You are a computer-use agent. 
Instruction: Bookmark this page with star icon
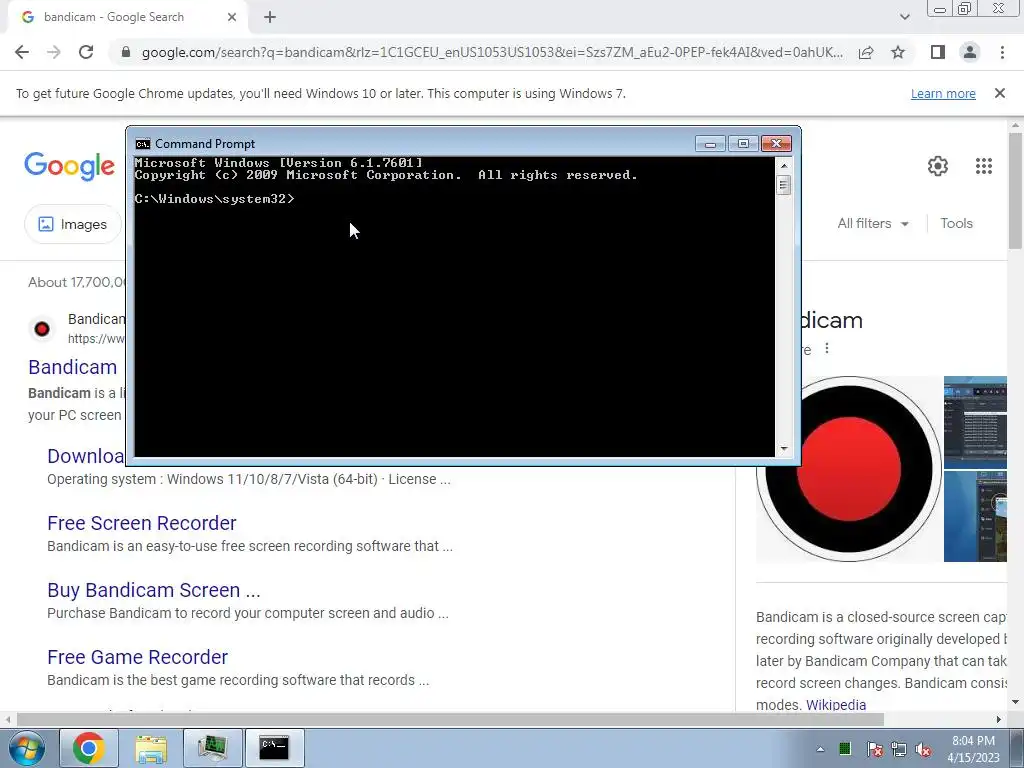coord(898,52)
